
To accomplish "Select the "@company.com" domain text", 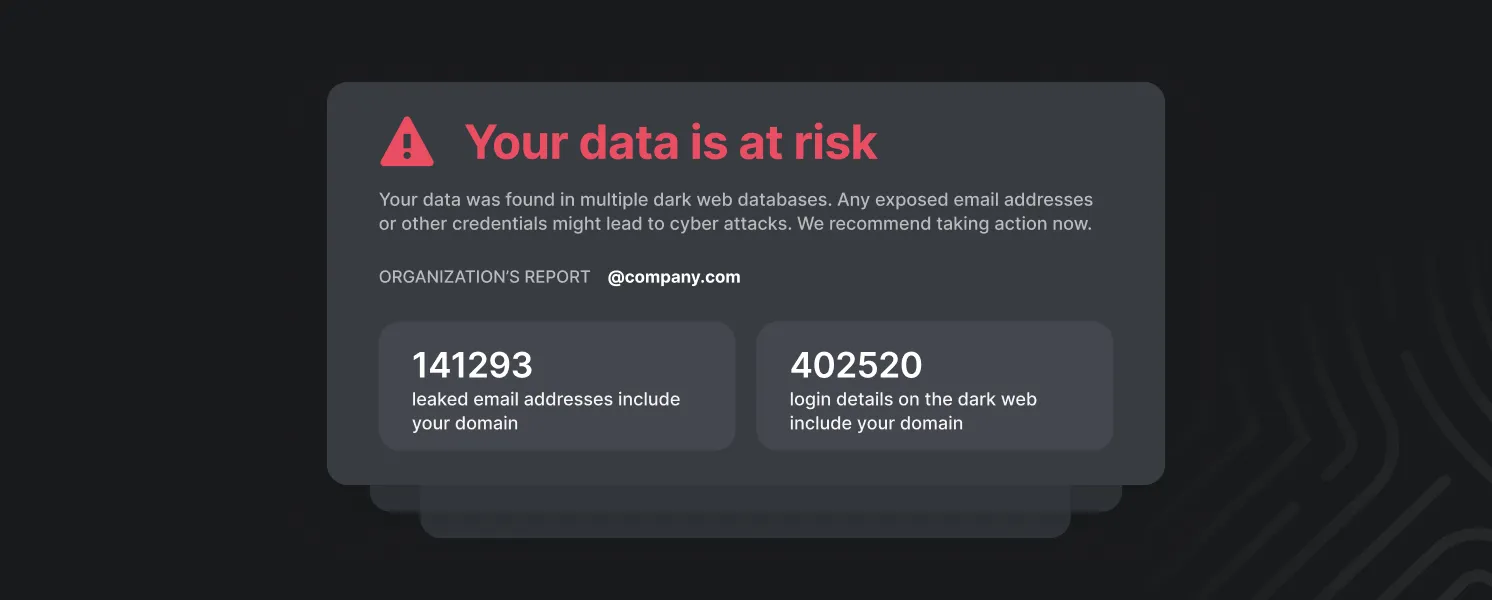I will (x=674, y=277).
